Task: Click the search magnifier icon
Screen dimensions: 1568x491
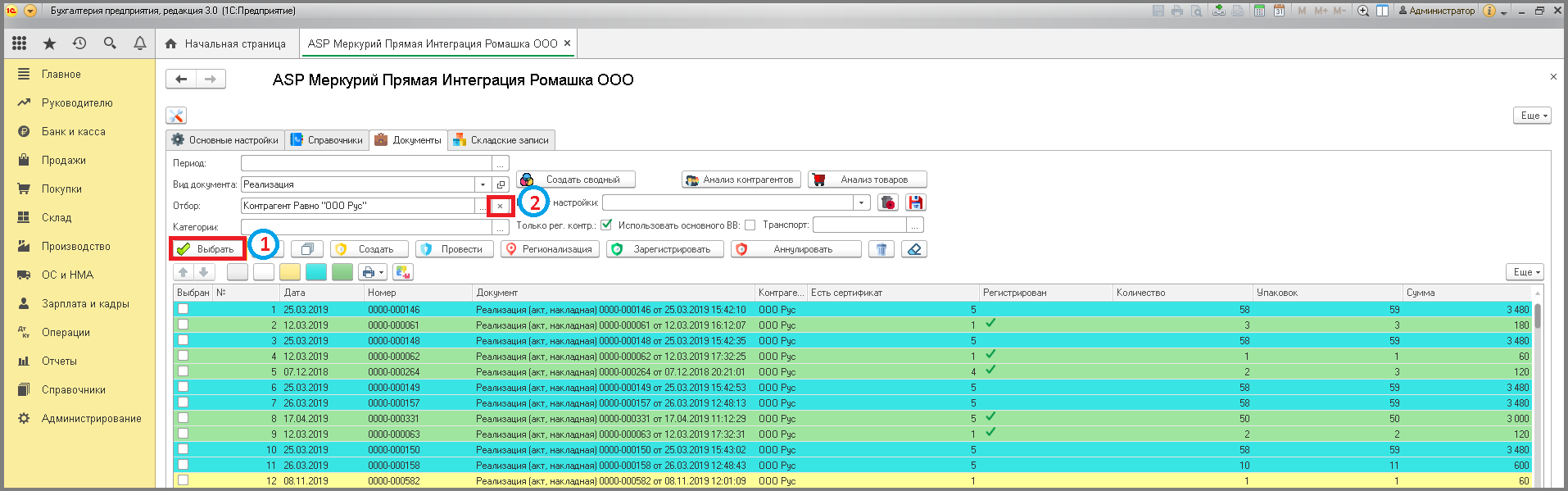Action: (110, 43)
